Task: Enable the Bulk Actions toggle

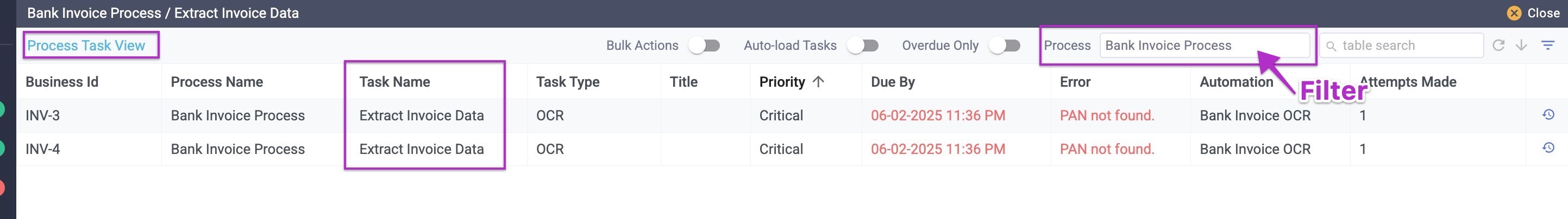Action: tap(705, 46)
